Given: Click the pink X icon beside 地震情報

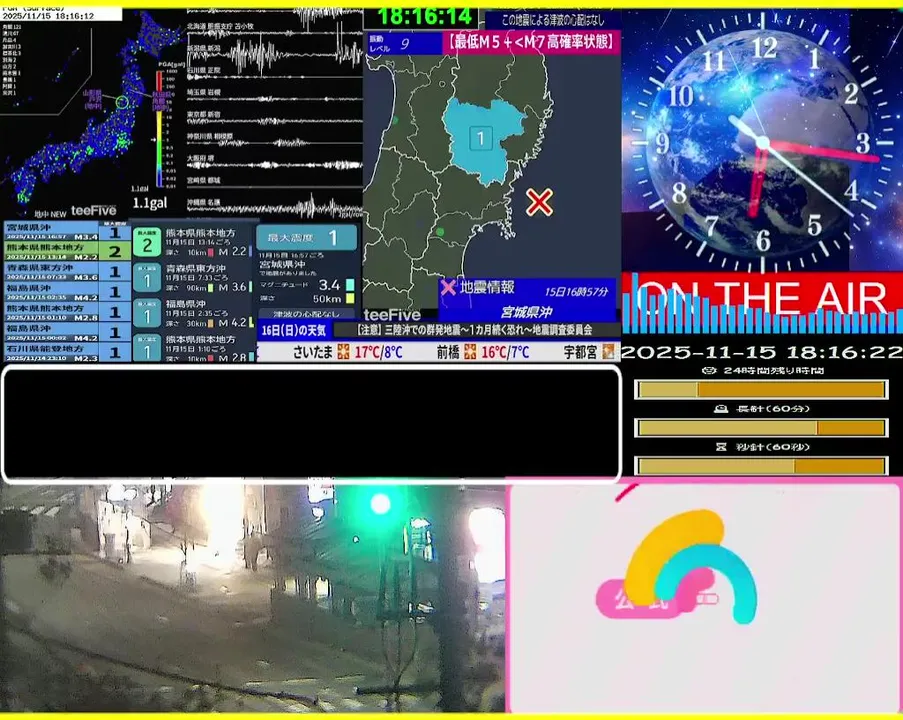Looking at the screenshot, I should click(x=448, y=287).
